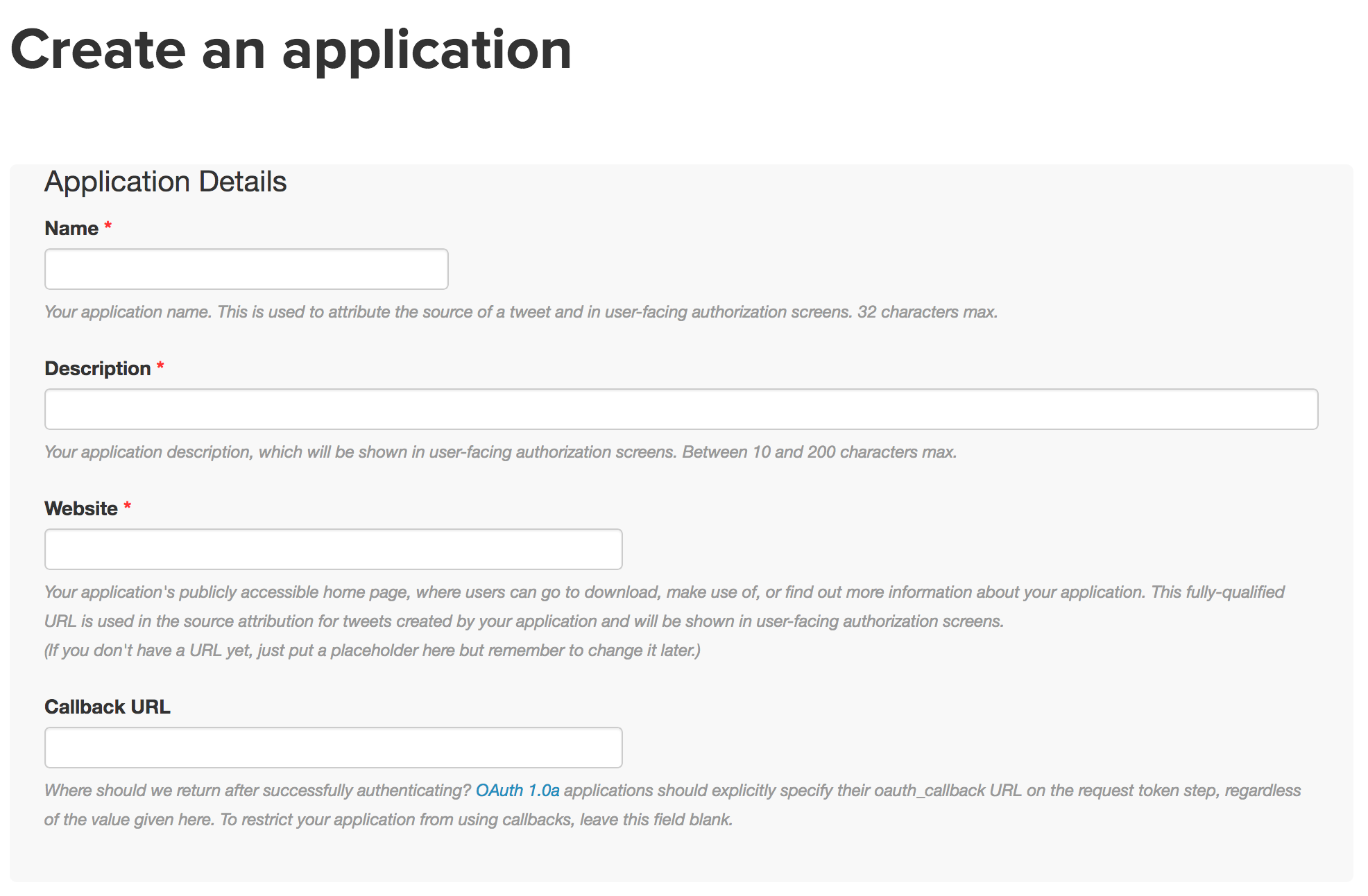Click the Name field label
The width and height of the screenshot is (1368, 896).
71,228
